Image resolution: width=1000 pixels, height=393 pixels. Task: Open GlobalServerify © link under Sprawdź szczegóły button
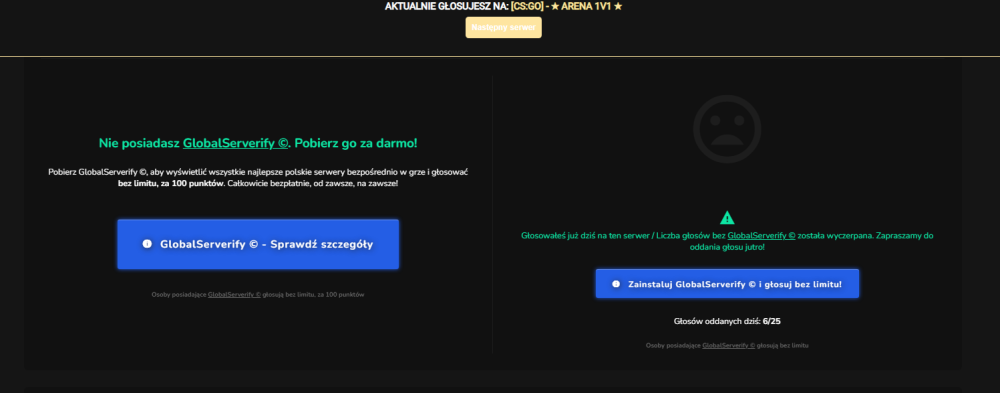234,295
